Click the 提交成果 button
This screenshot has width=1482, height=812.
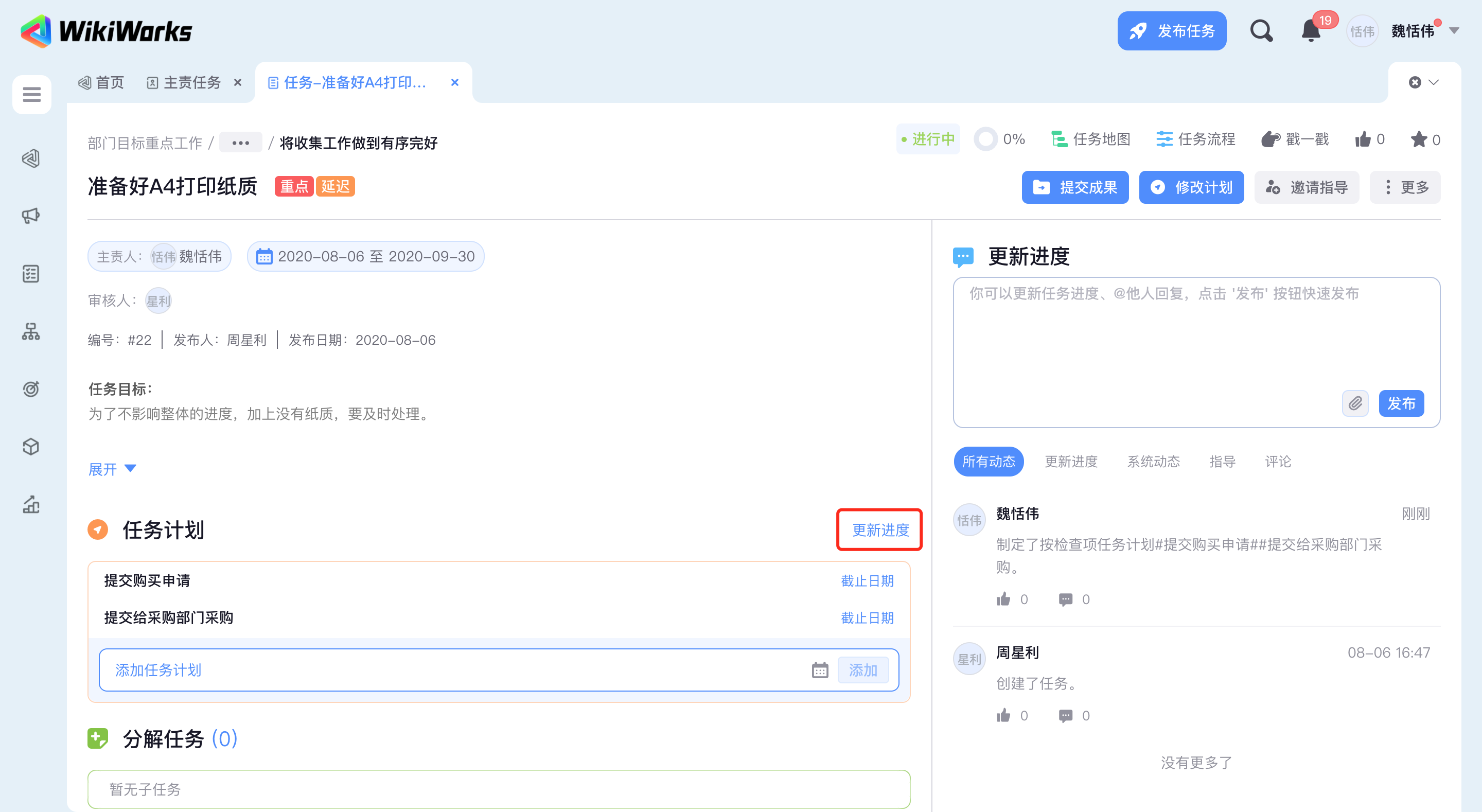pos(1074,187)
